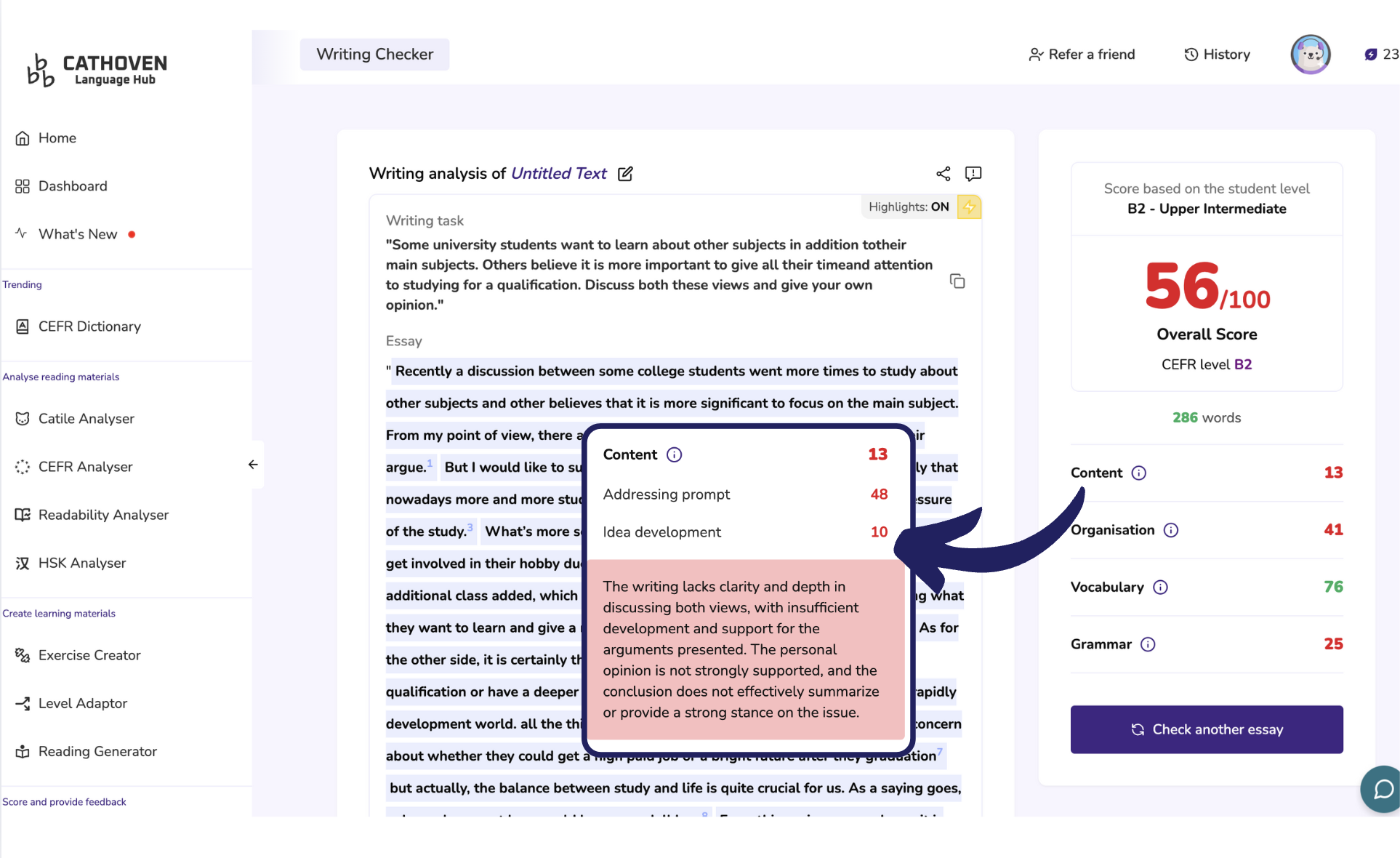
Task: Click the Content info icon in popup
Action: (674, 455)
